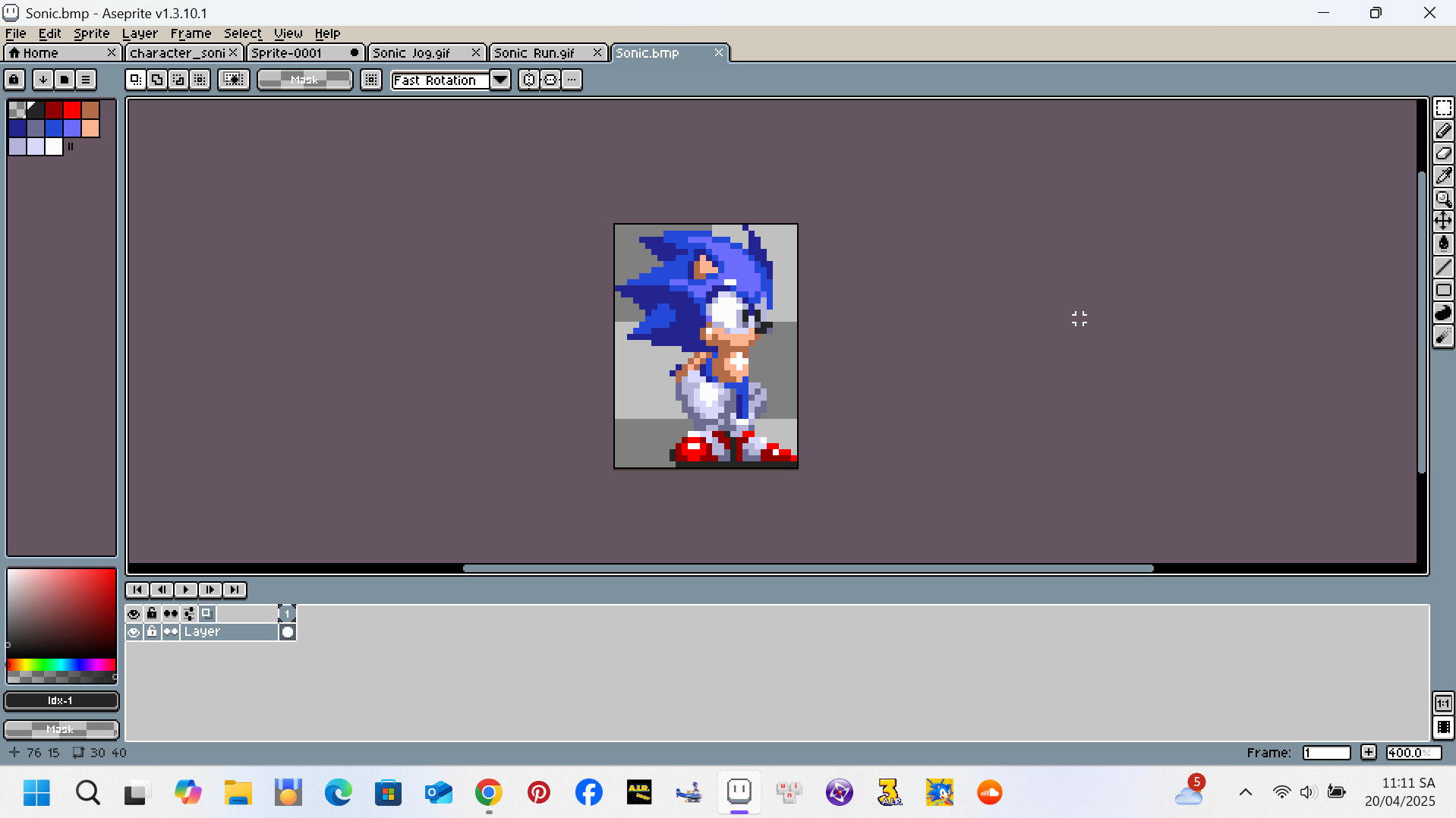
Task: Pick a color with the Eyedropper tool
Action: [1443, 175]
